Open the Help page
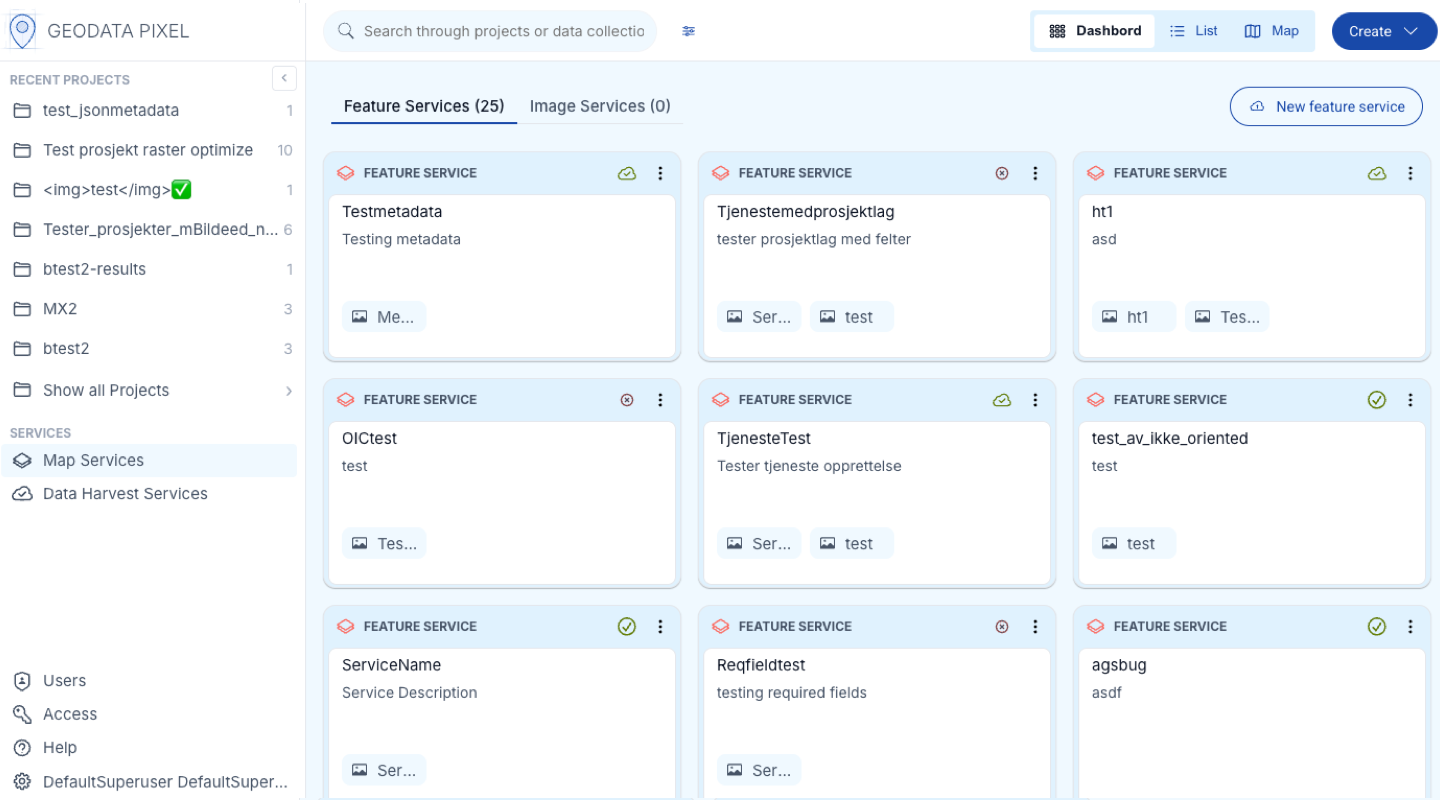Screen dimensions: 1440x800 59,748
